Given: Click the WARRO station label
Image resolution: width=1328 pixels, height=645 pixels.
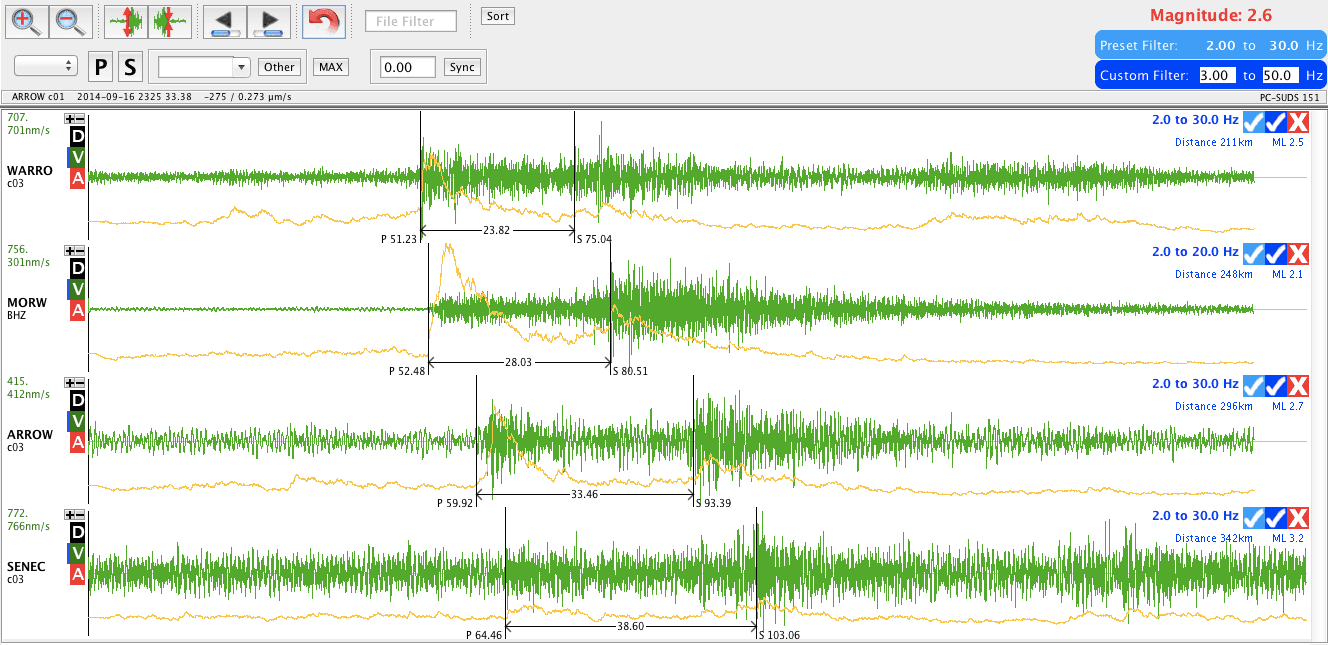Looking at the screenshot, I should [x=30, y=171].
